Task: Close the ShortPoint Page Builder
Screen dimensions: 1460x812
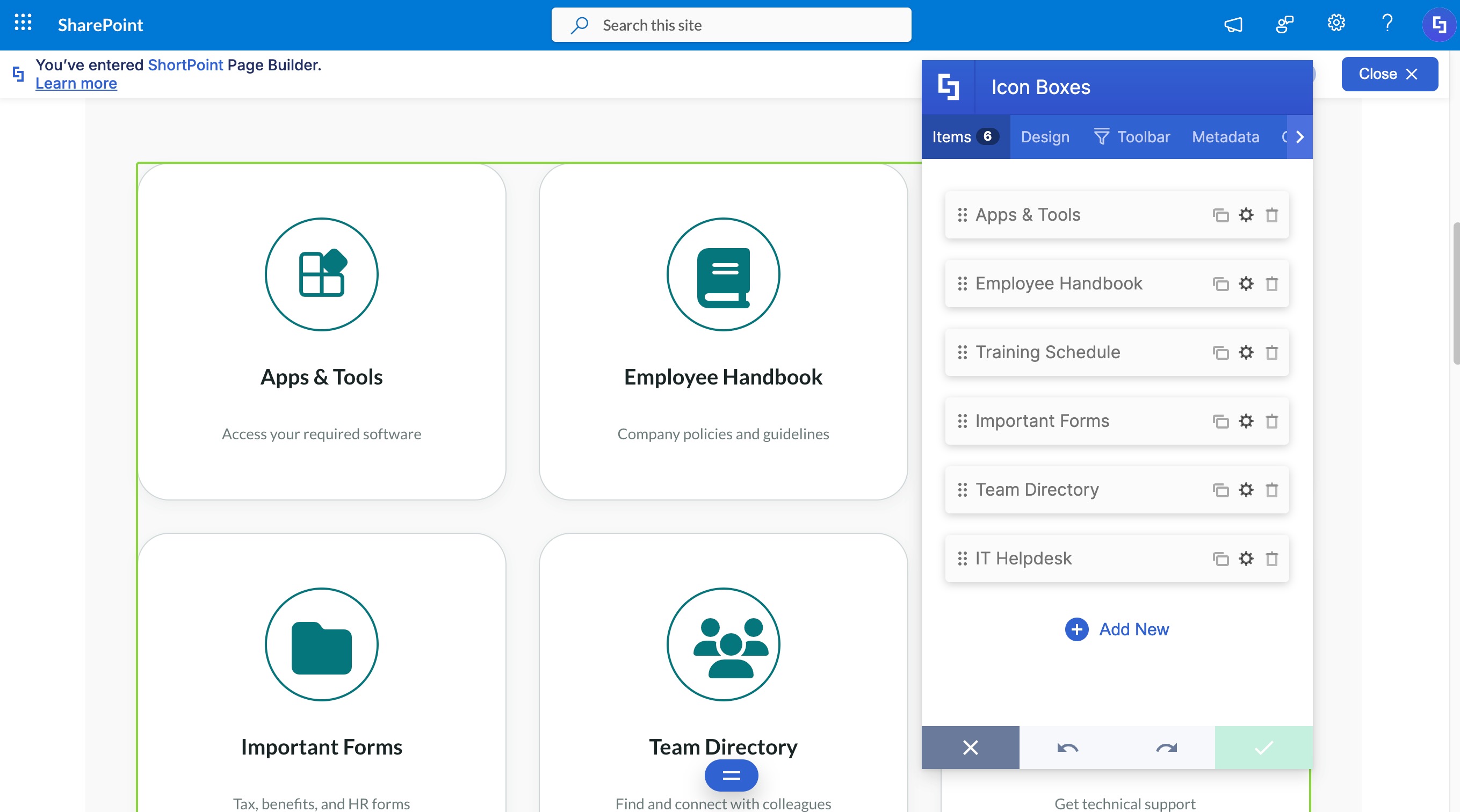Action: click(x=1389, y=74)
